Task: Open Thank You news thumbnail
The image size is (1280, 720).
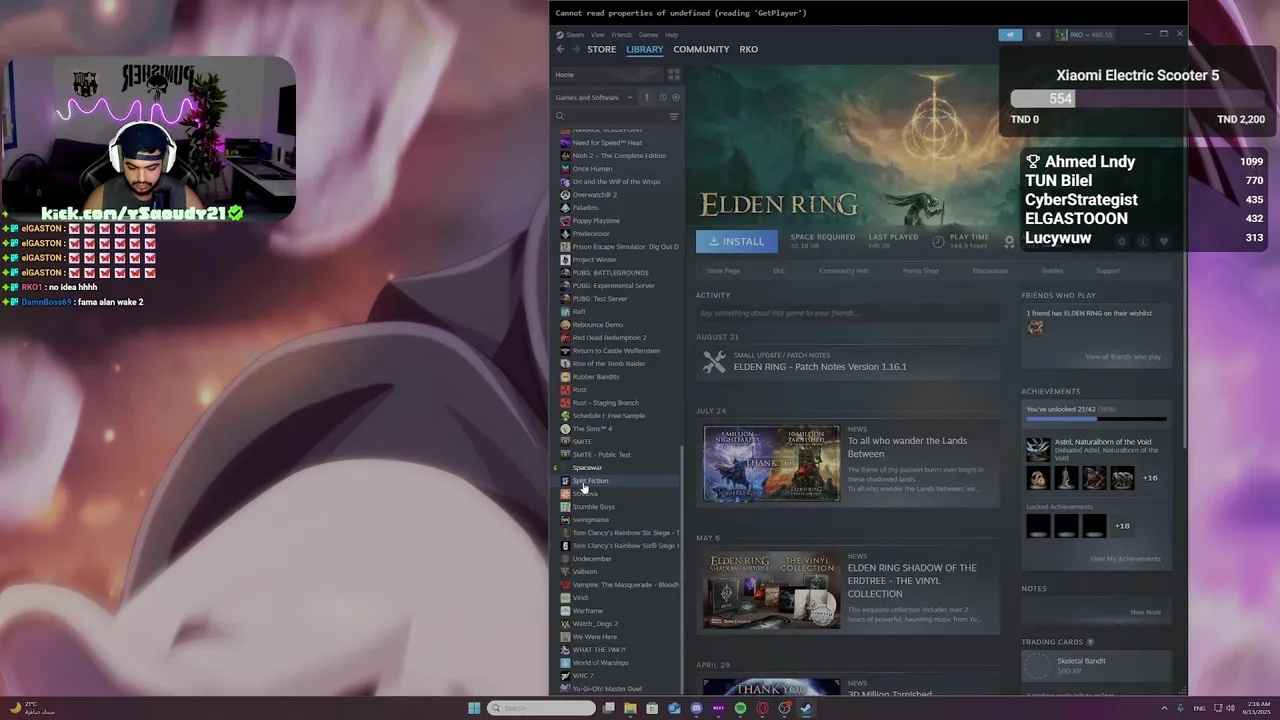Action: (x=772, y=464)
